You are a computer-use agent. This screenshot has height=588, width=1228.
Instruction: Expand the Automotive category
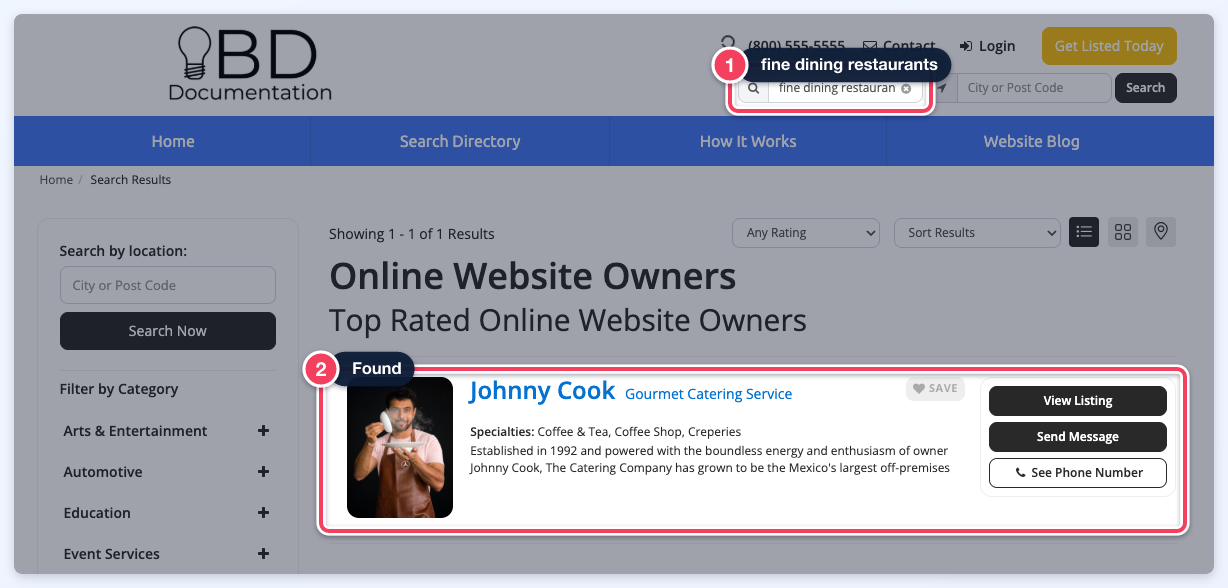[263, 472]
